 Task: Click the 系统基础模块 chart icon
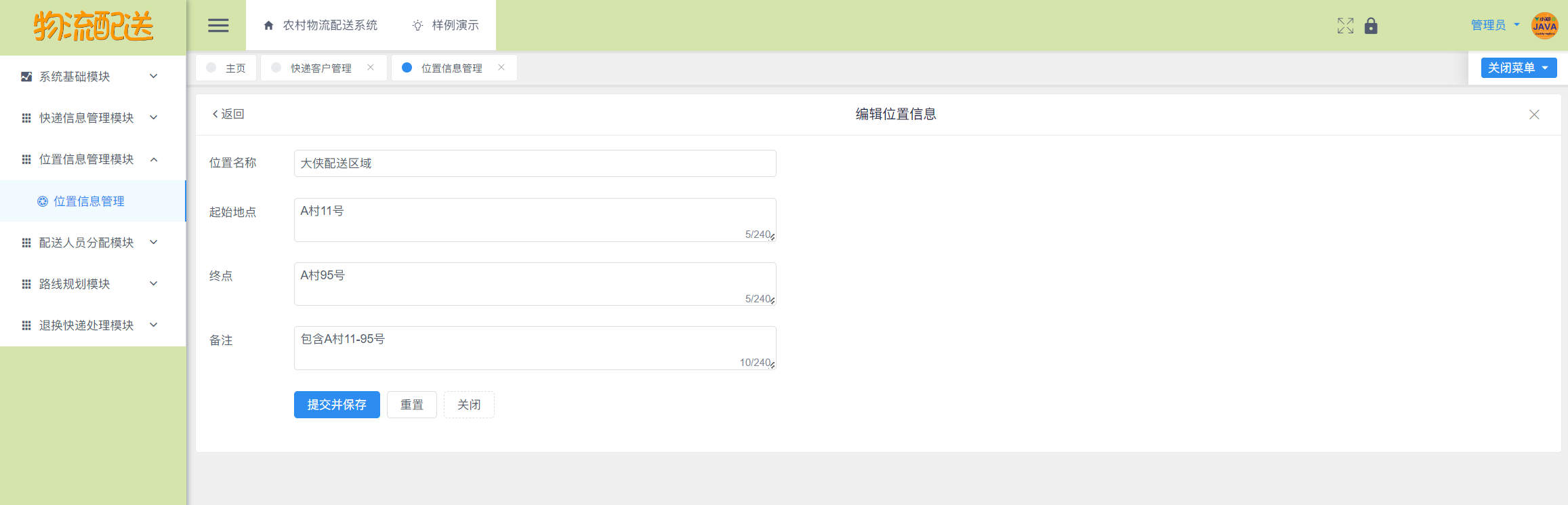click(26, 77)
